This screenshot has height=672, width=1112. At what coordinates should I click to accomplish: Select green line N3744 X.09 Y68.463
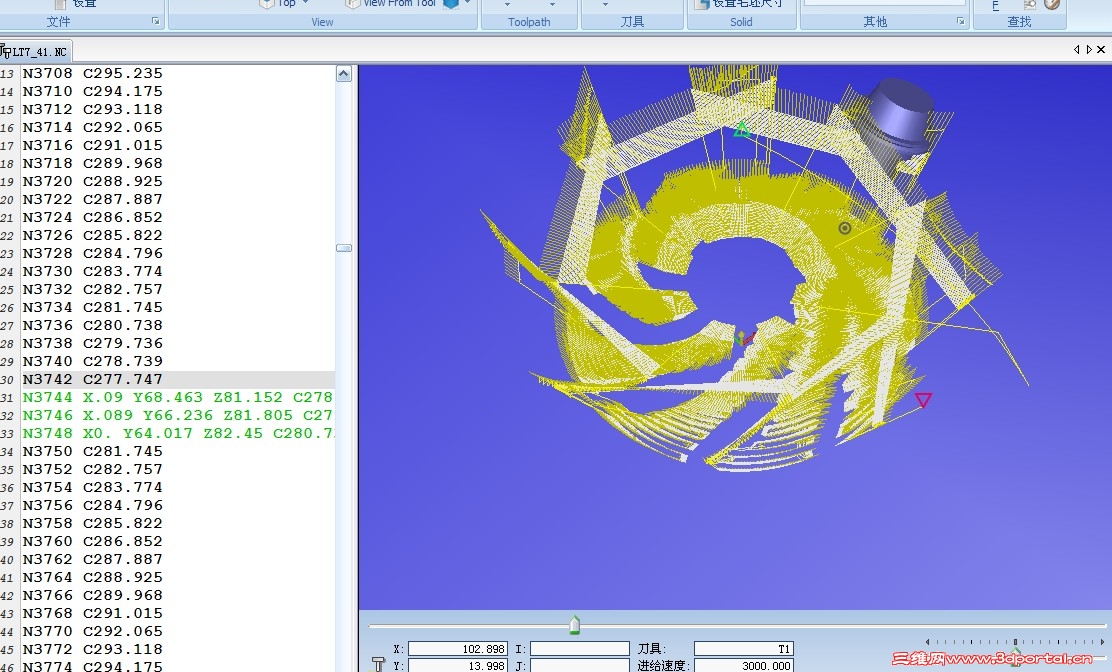(177, 398)
